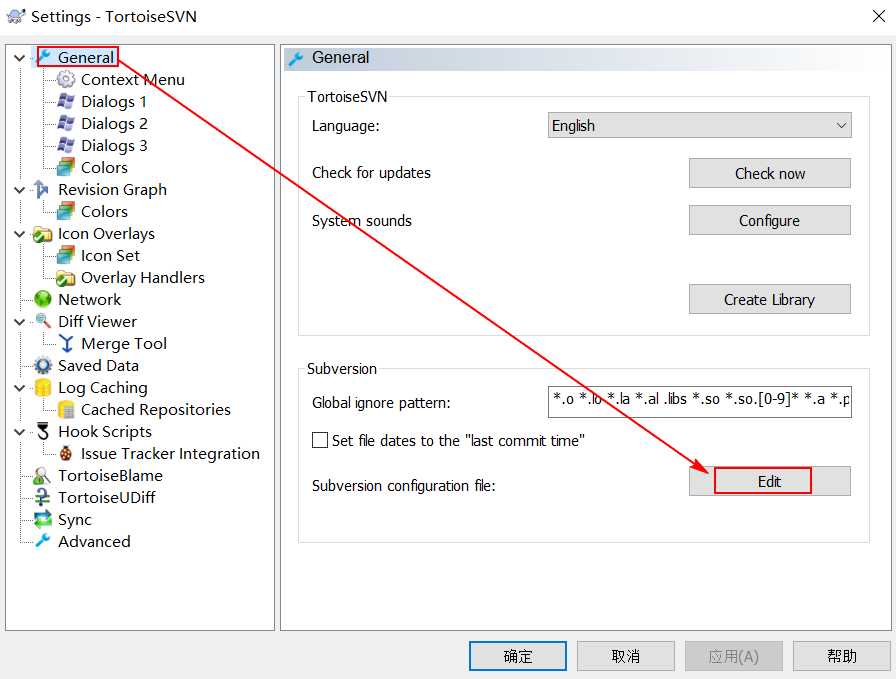
Task: Select Issue Tracker Integration label
Action: pos(170,454)
